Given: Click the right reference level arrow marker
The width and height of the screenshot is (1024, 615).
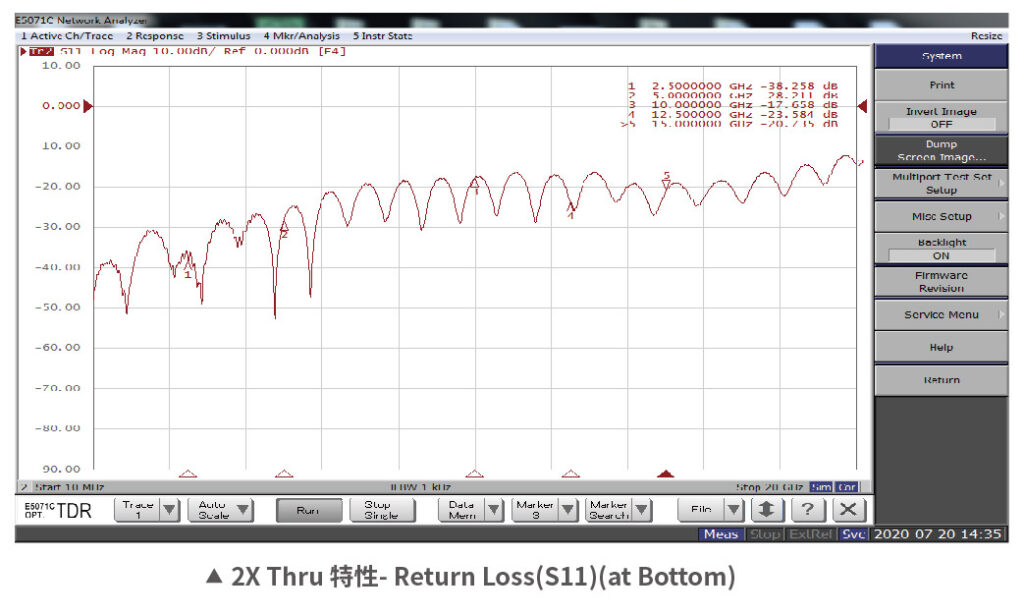Looking at the screenshot, I should (x=863, y=106).
